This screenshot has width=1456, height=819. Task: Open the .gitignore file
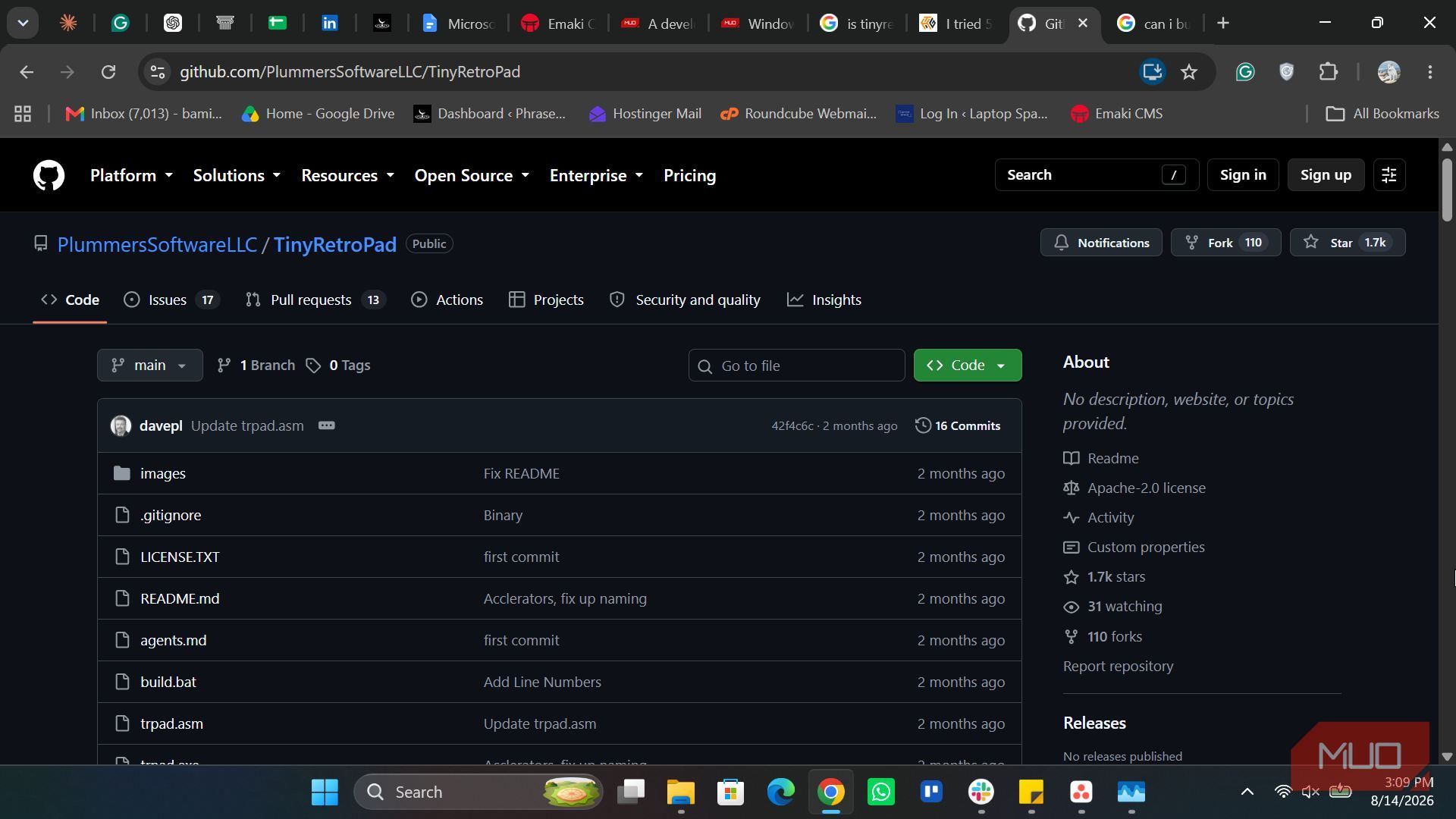pyautogui.click(x=171, y=516)
